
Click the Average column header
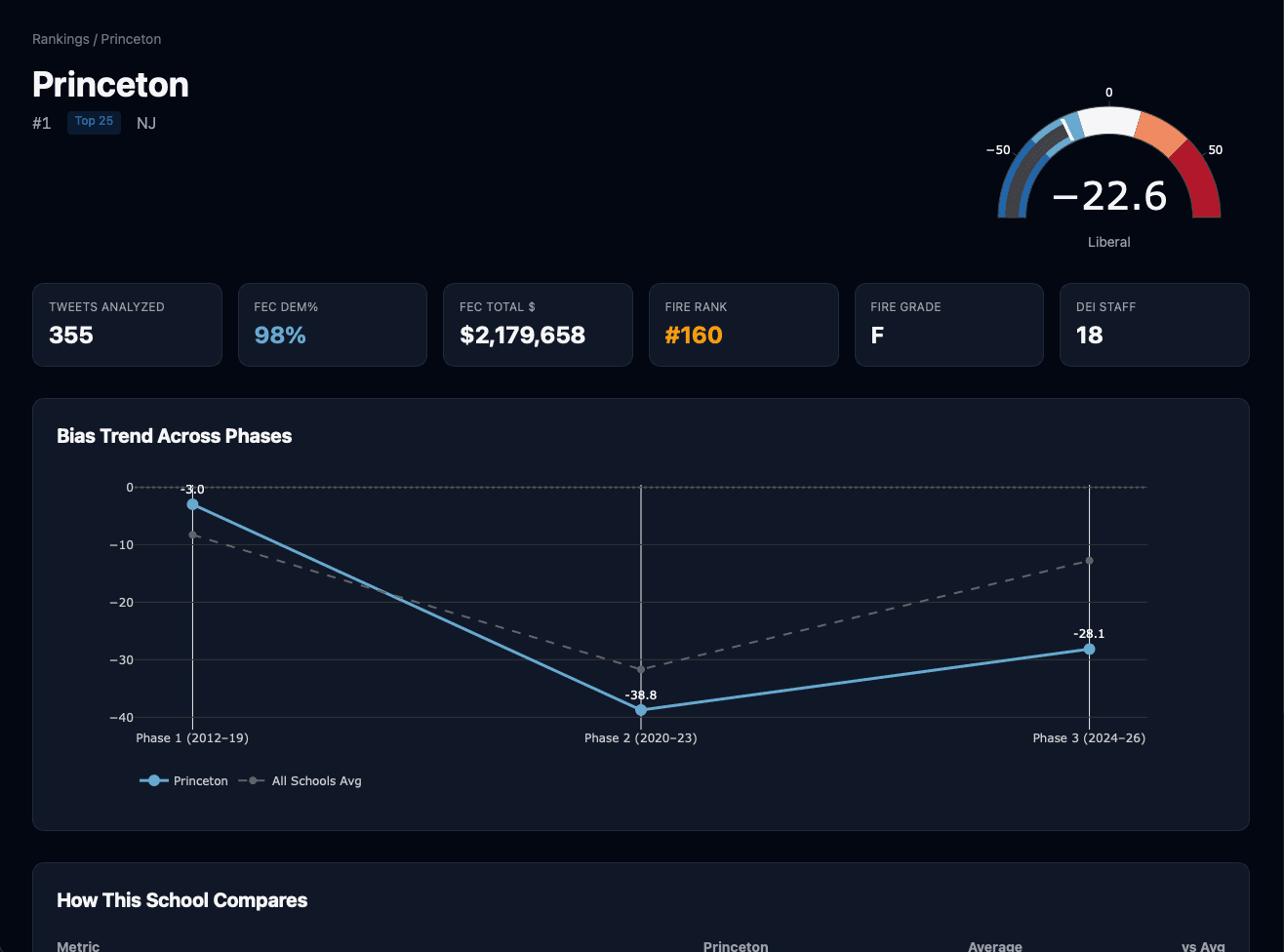994,946
